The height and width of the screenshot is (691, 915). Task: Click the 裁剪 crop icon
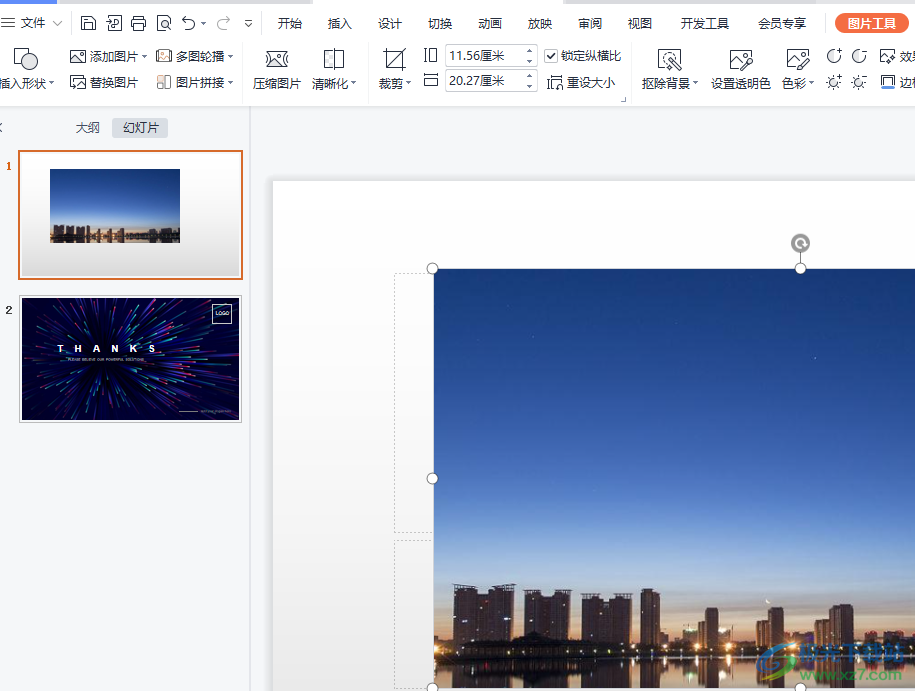coord(394,59)
